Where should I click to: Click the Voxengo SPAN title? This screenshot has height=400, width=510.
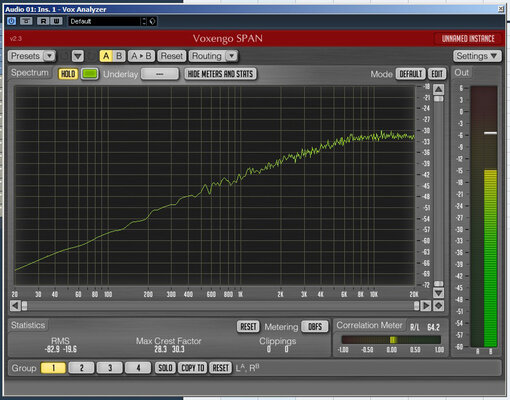228,39
